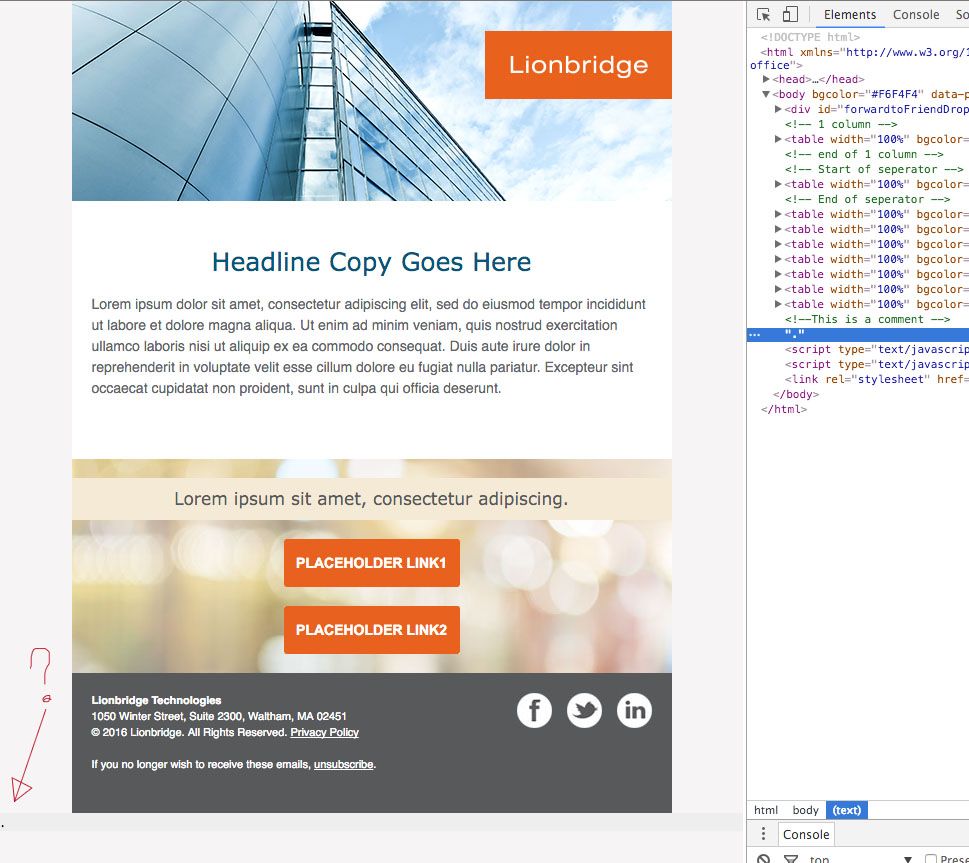The height and width of the screenshot is (863, 969).
Task: Select the first script text/javascript line
Action: [876, 349]
